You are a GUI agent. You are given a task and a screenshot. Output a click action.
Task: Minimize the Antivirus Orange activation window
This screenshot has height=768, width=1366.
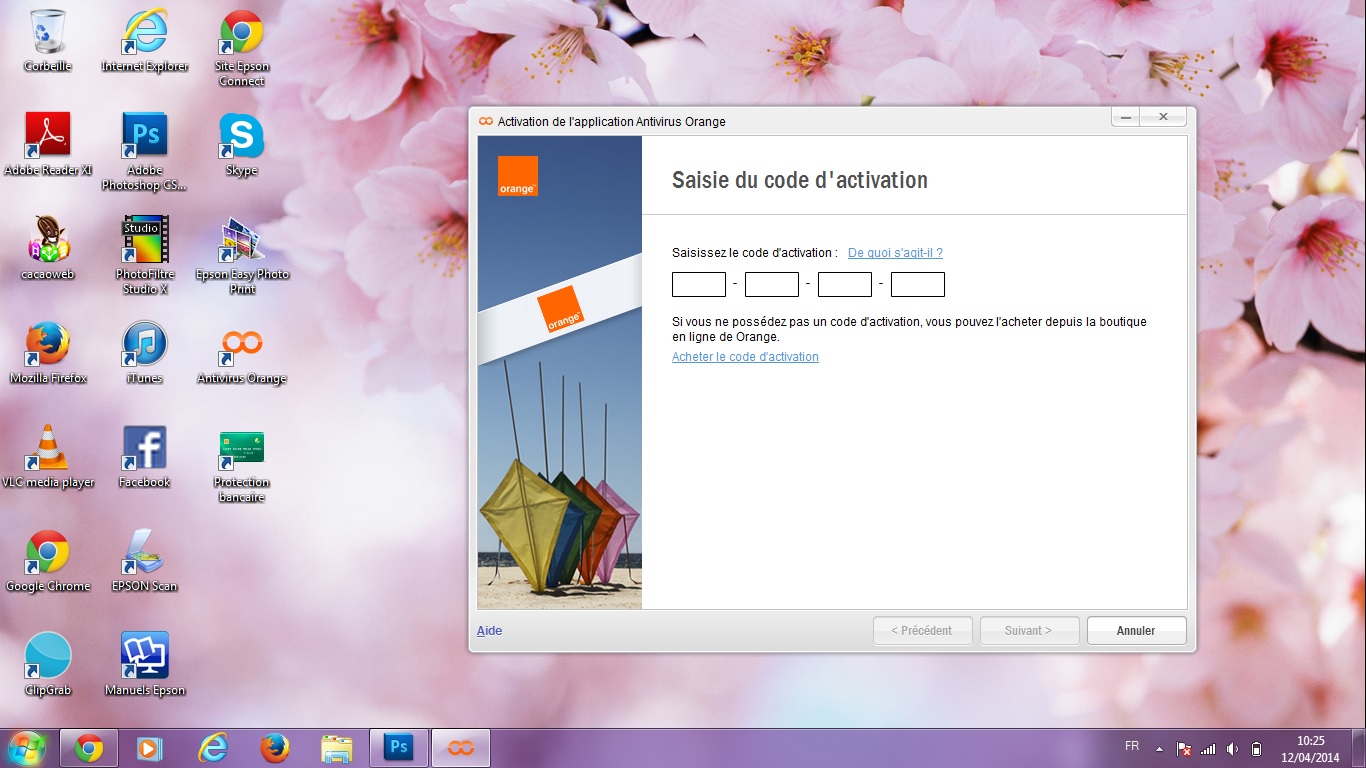click(1126, 117)
